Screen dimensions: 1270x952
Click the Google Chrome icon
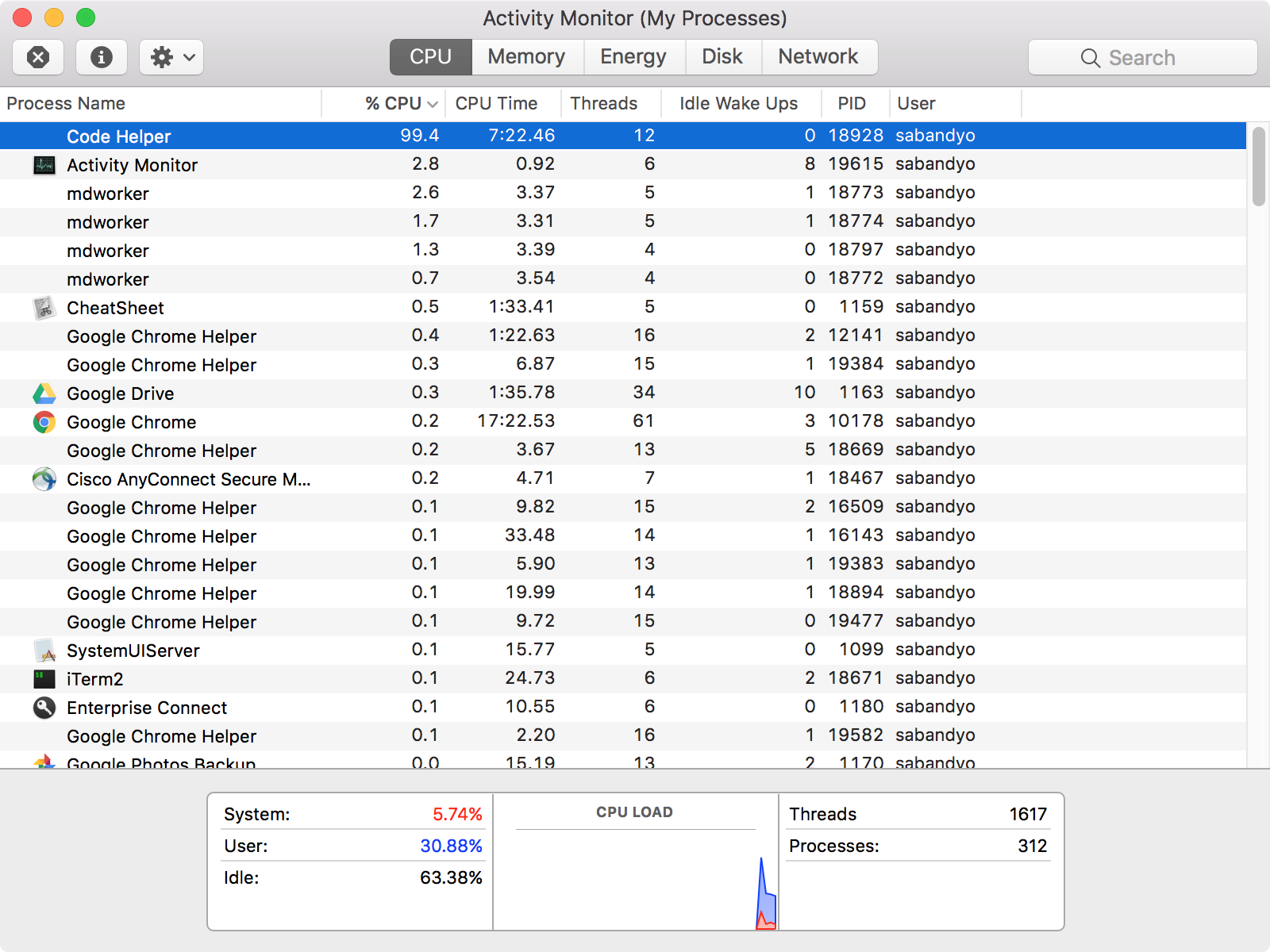tap(44, 422)
